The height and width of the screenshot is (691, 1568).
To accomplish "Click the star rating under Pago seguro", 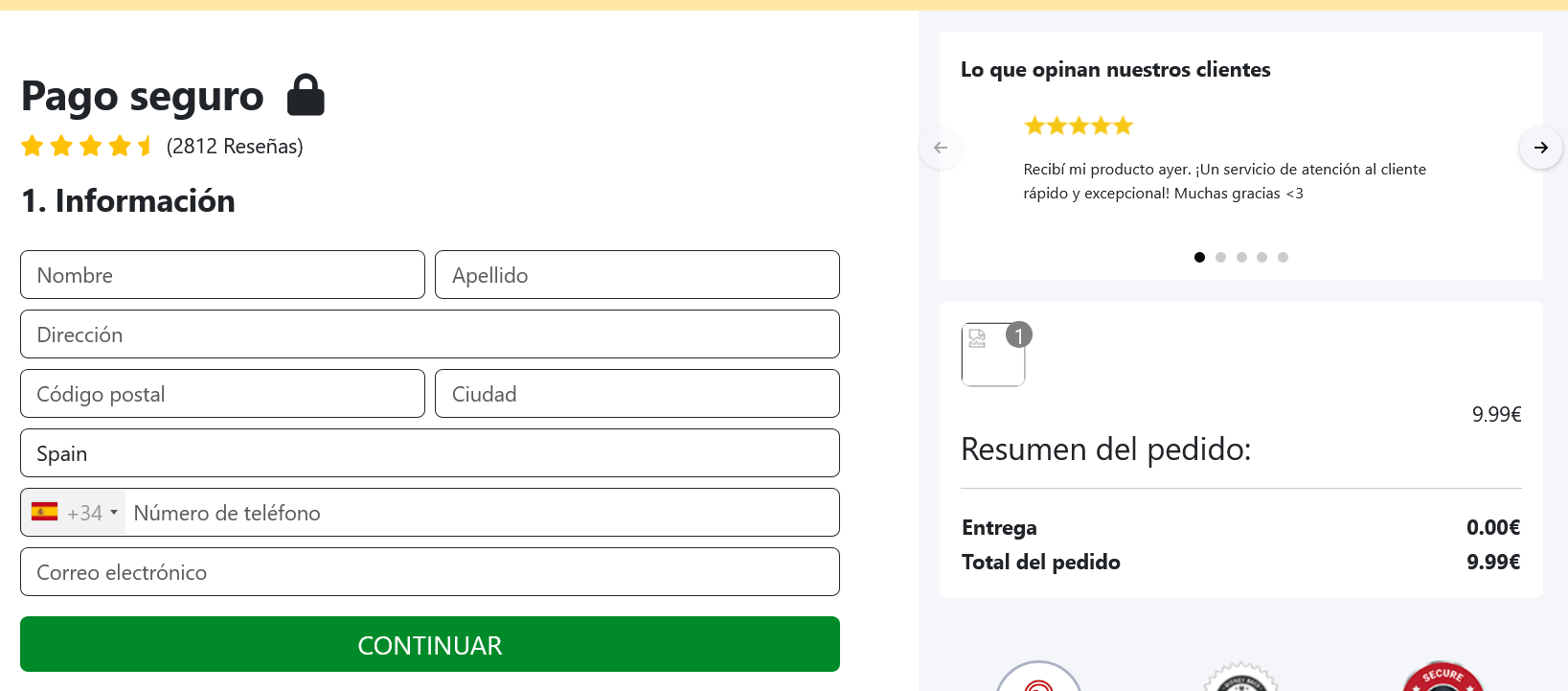I will click(x=87, y=146).
